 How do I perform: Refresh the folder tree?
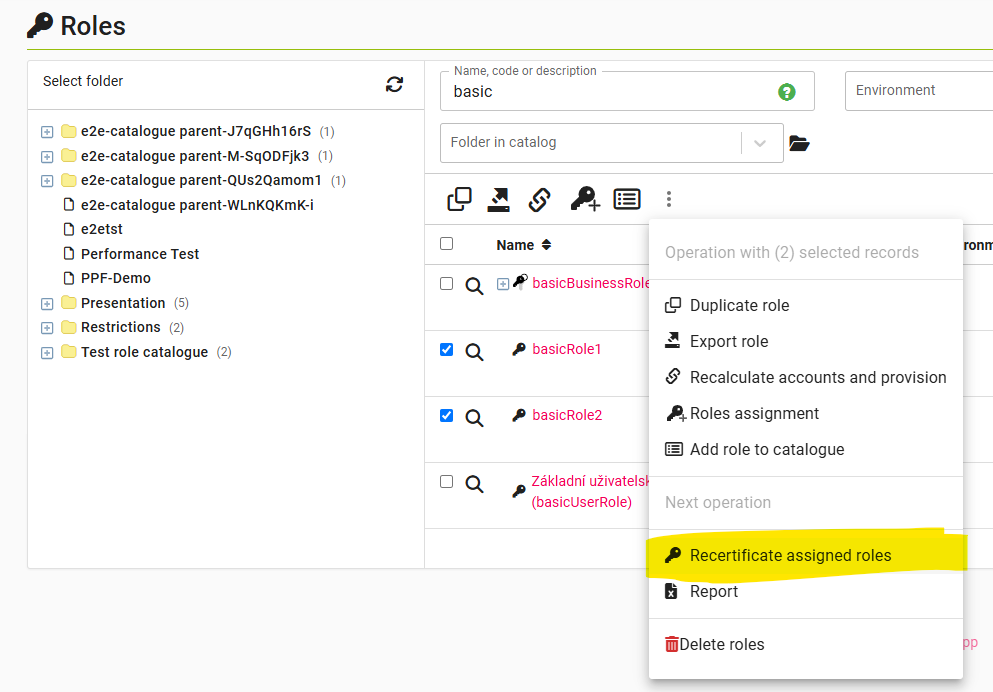click(395, 85)
